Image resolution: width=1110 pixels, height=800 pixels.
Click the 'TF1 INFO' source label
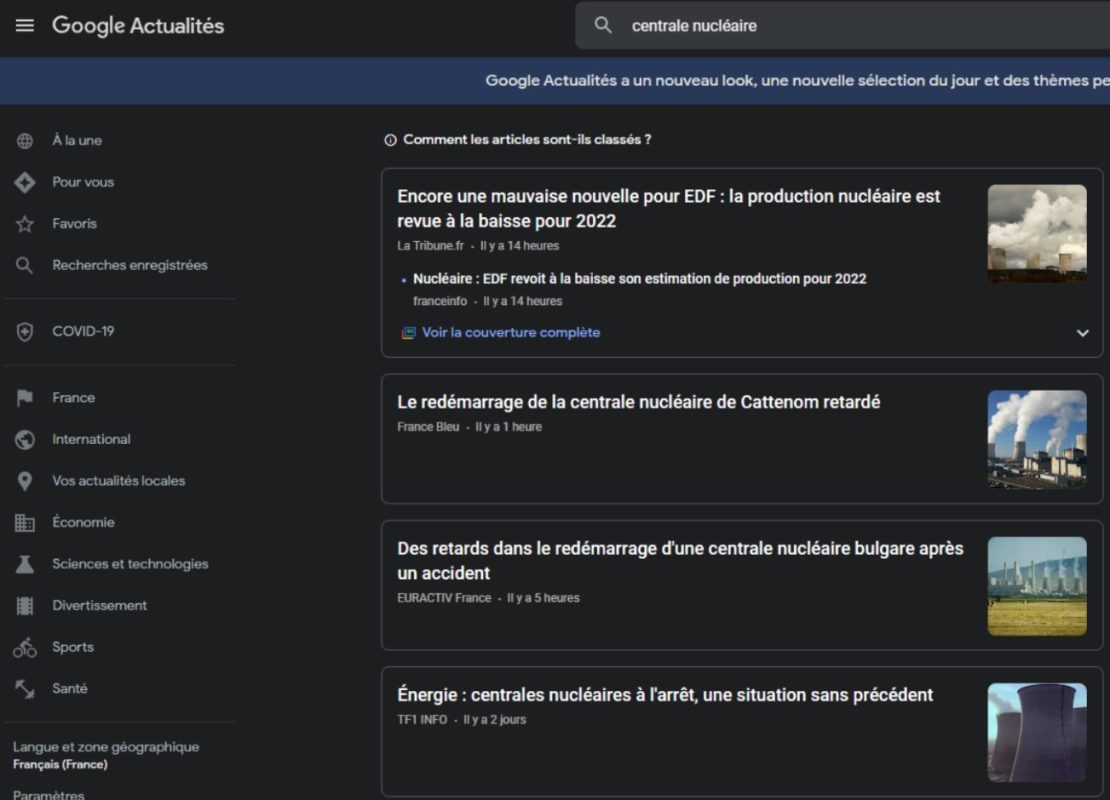422,720
